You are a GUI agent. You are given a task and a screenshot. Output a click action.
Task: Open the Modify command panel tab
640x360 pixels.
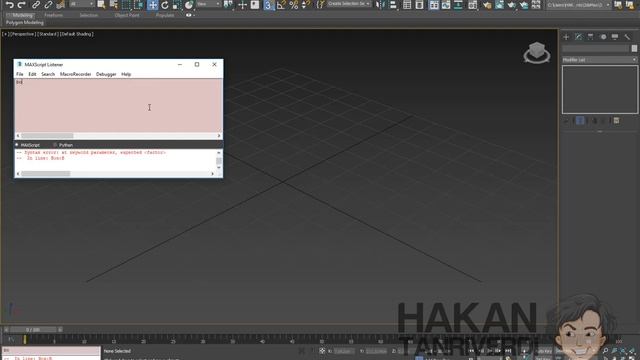(578, 37)
